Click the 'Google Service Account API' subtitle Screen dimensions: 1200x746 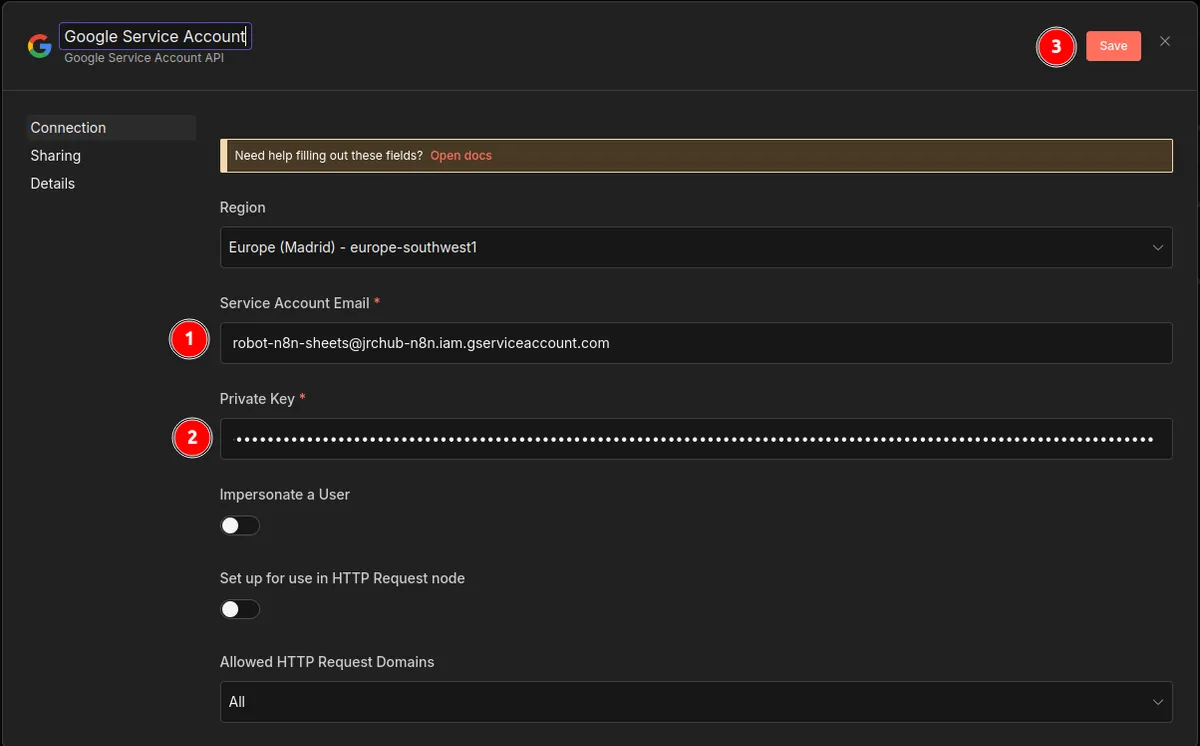(x=144, y=58)
